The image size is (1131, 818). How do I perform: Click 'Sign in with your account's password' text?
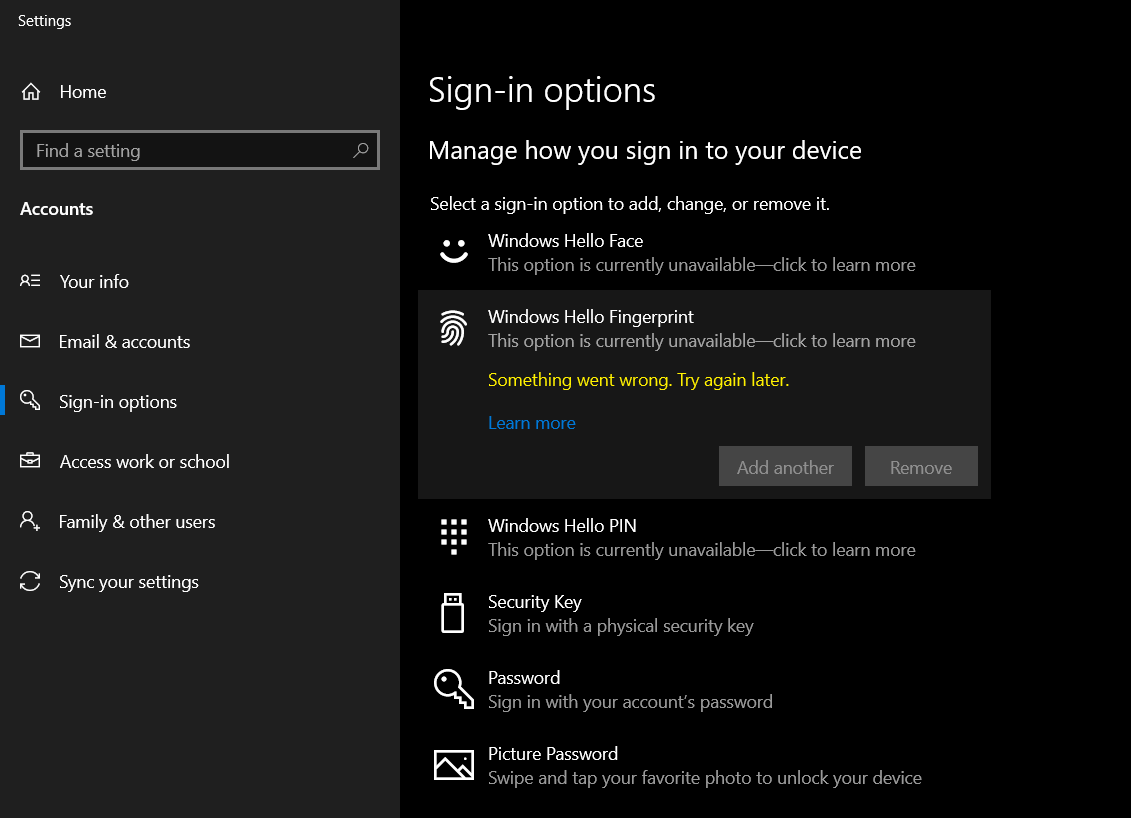pos(630,702)
